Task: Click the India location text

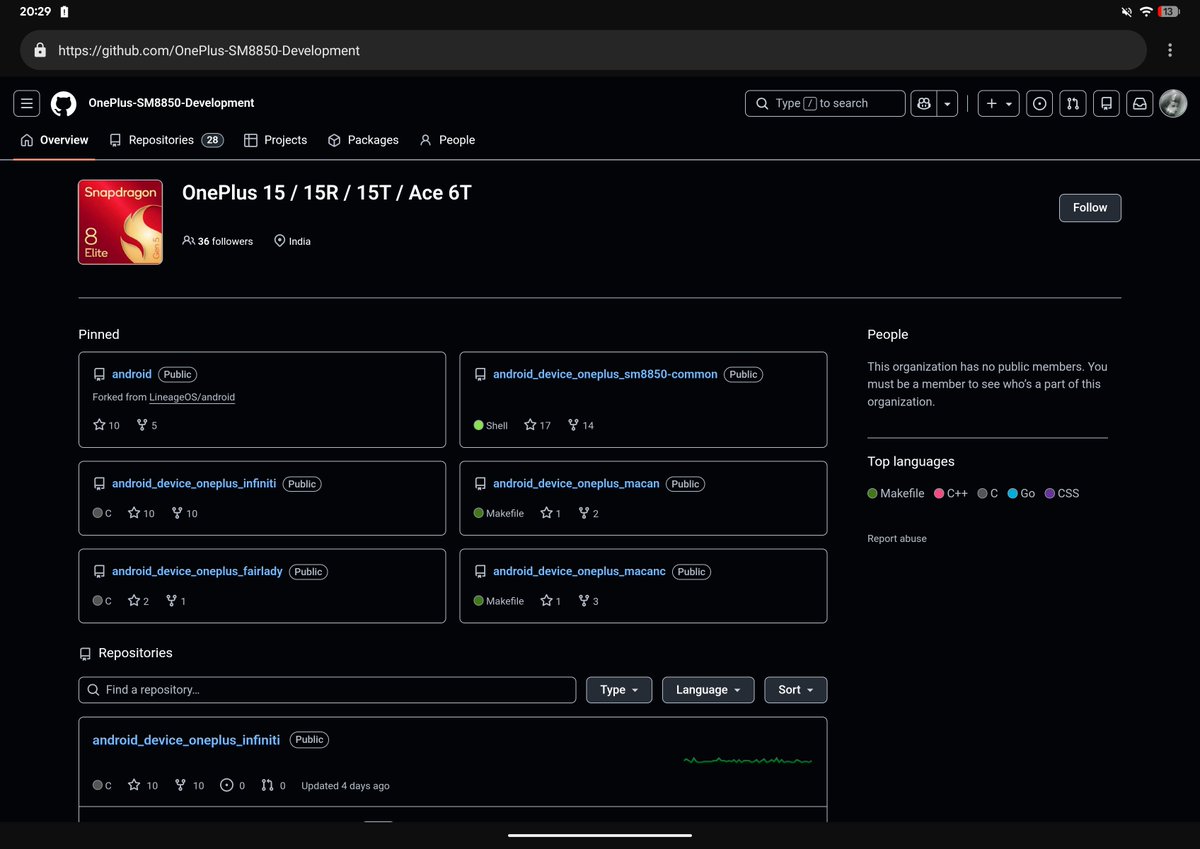Action: point(299,241)
